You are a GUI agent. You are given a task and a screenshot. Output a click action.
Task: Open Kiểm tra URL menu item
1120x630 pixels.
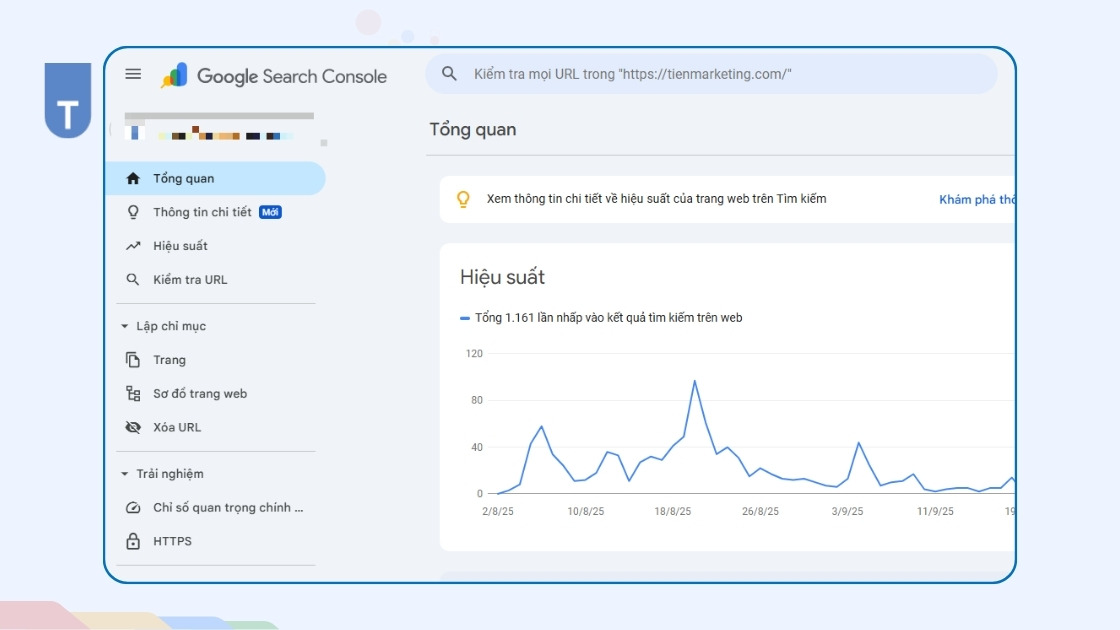coord(190,280)
